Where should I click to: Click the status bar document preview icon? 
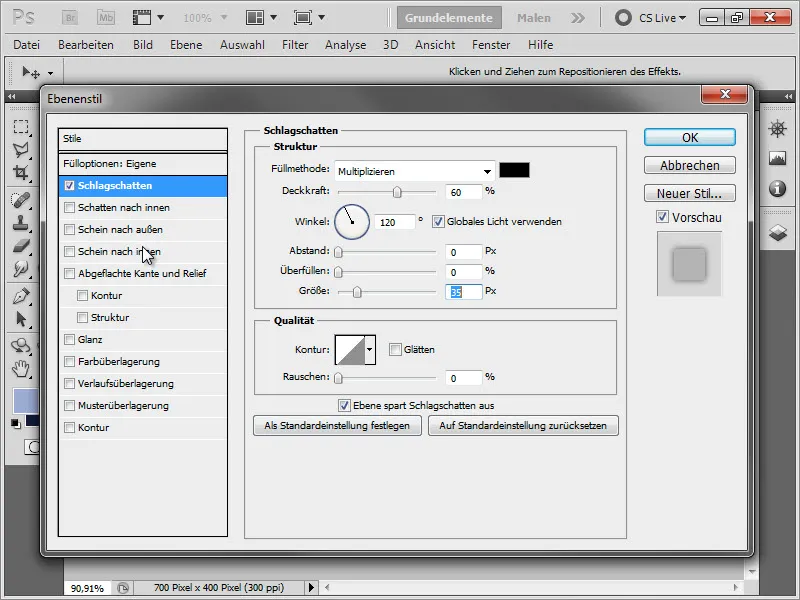click(x=123, y=588)
